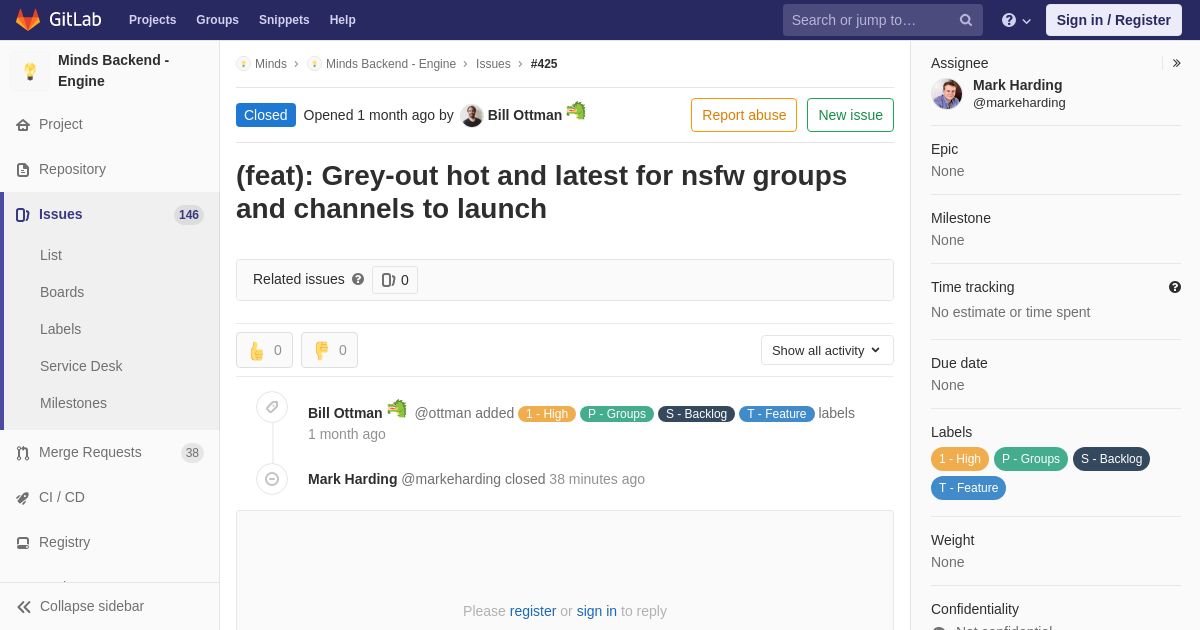Image resolution: width=1200 pixels, height=630 pixels.
Task: Open the Help top menu item
Action: (343, 20)
